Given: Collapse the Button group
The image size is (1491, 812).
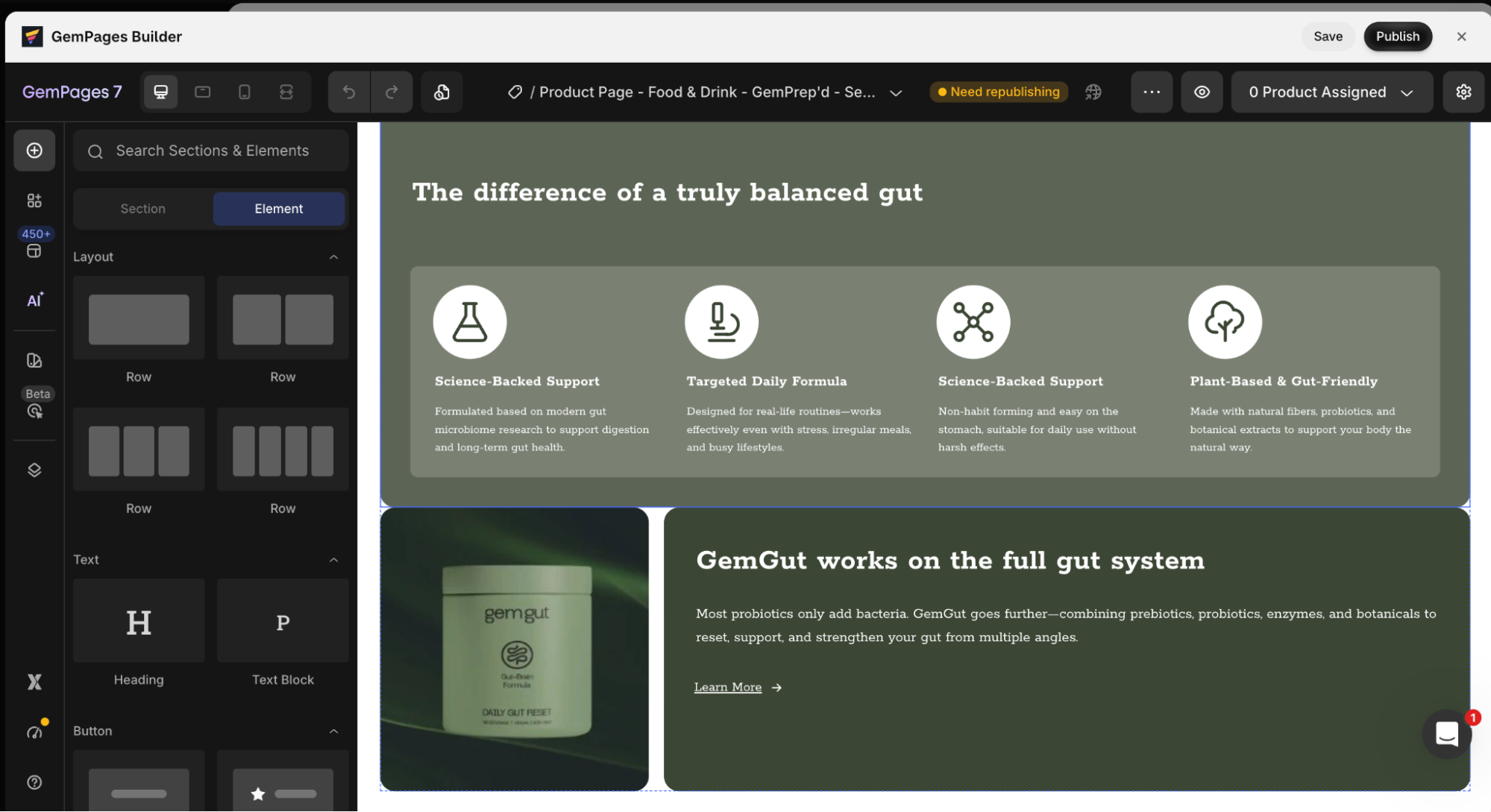Looking at the screenshot, I should (333, 731).
